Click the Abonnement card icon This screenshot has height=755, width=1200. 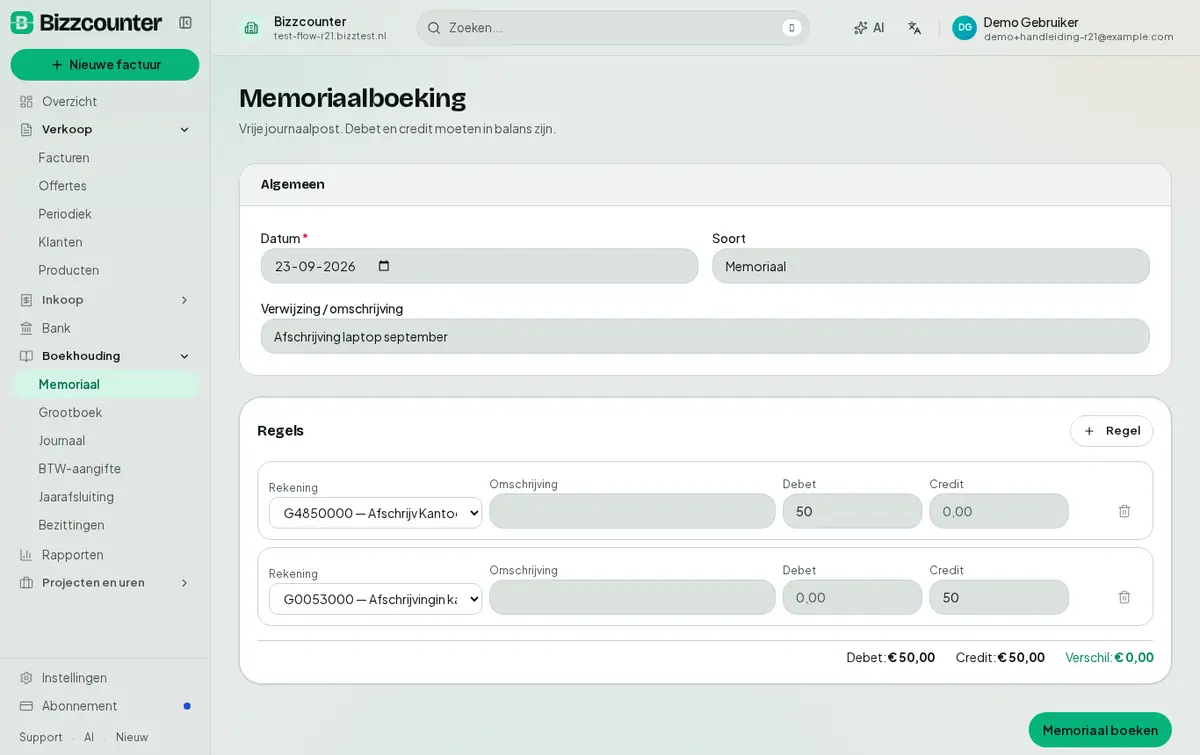click(27, 705)
